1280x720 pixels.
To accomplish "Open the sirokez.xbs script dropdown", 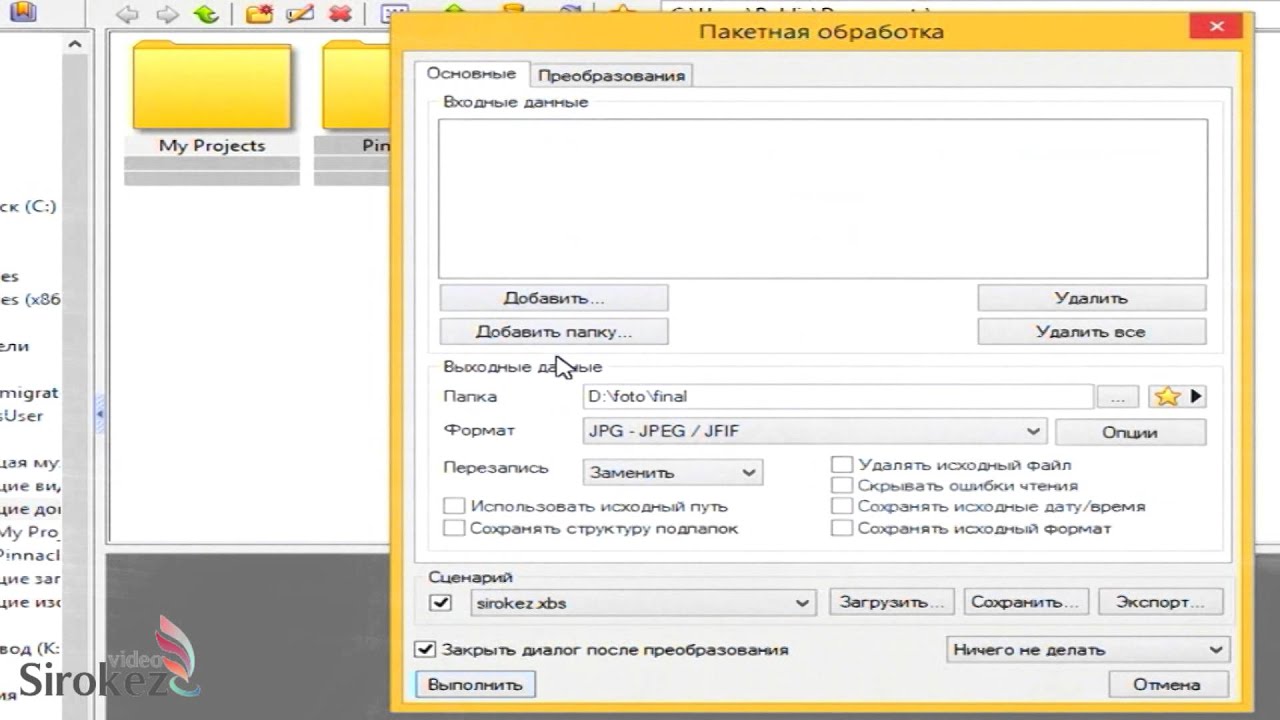I will [642, 603].
